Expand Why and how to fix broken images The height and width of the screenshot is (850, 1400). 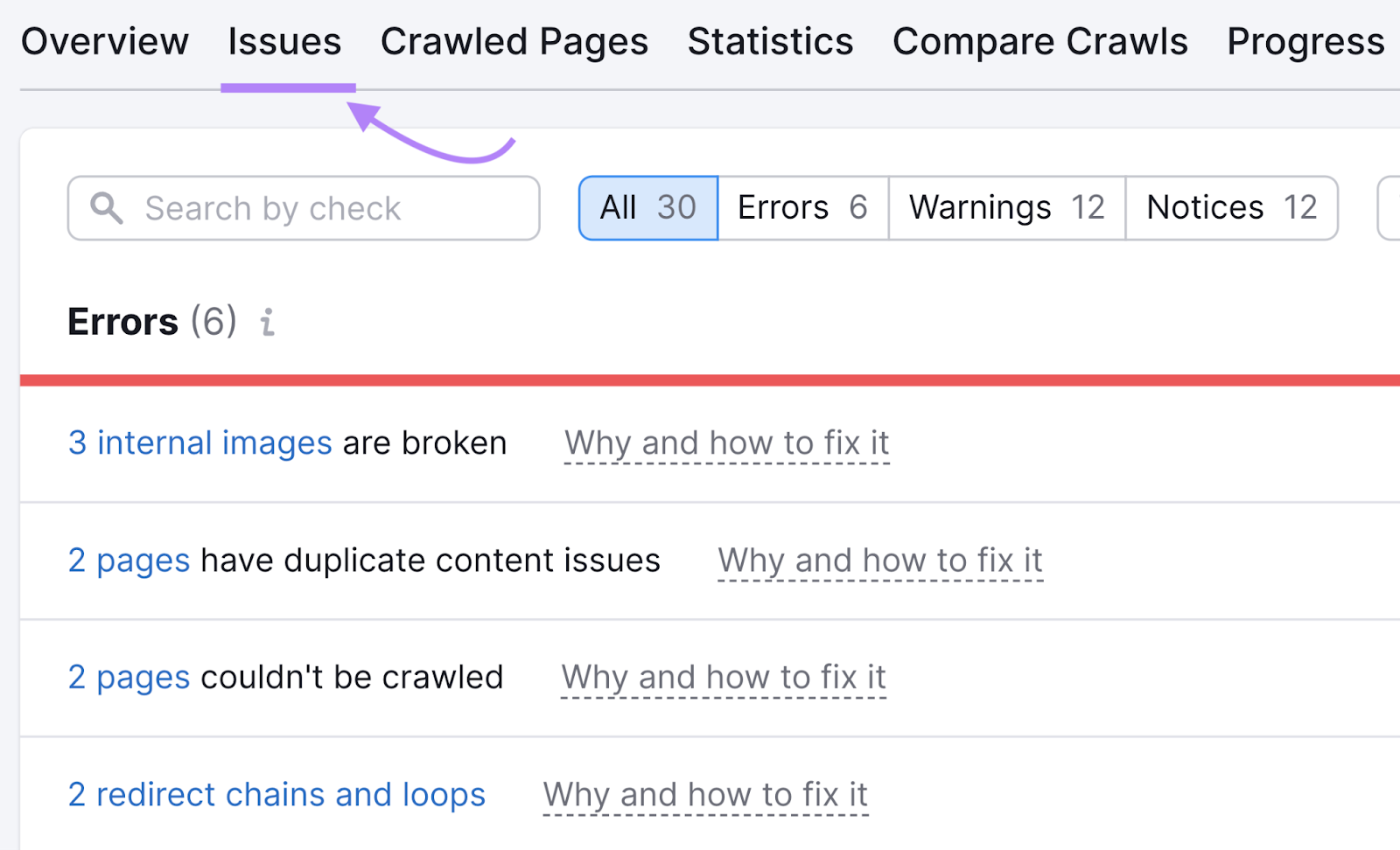(x=726, y=442)
